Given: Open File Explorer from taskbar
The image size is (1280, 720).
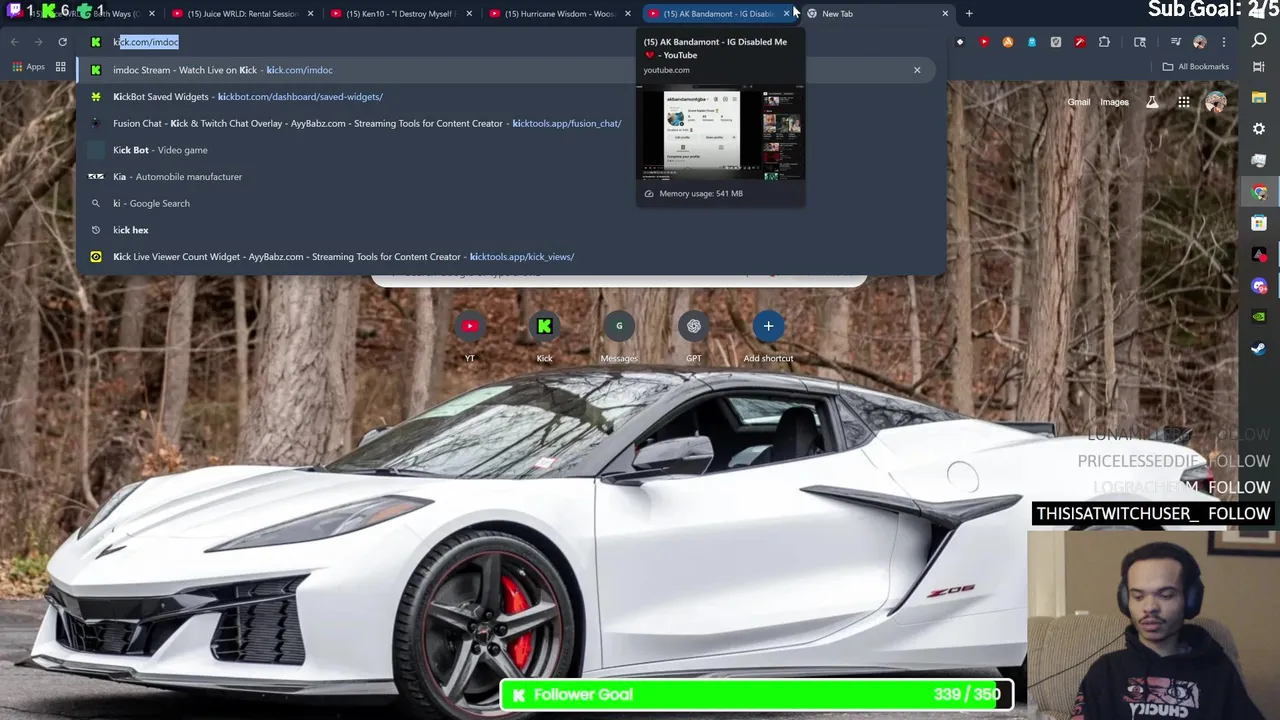Looking at the screenshot, I should pos(1259,98).
